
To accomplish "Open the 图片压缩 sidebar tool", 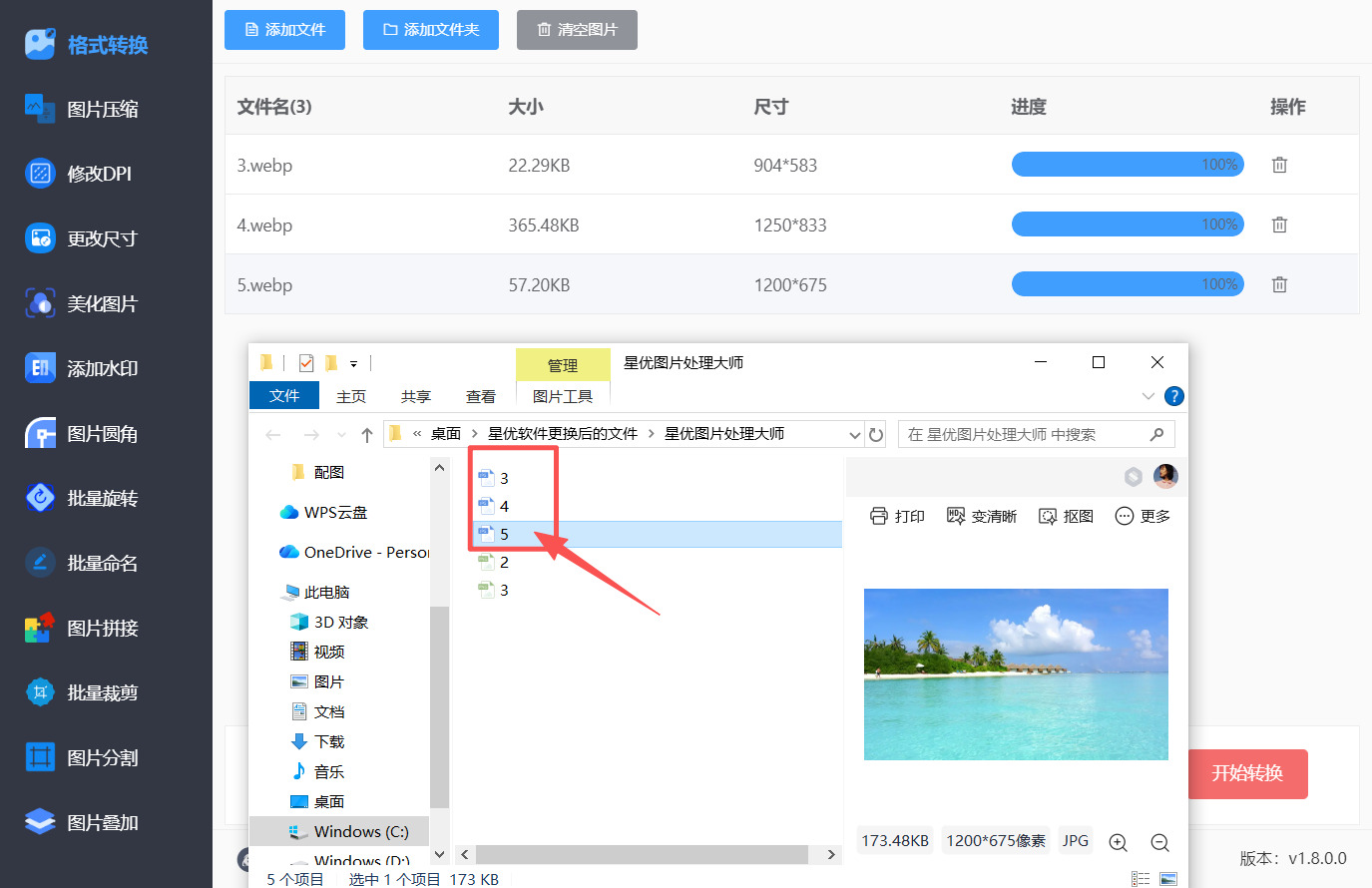I will point(83,109).
